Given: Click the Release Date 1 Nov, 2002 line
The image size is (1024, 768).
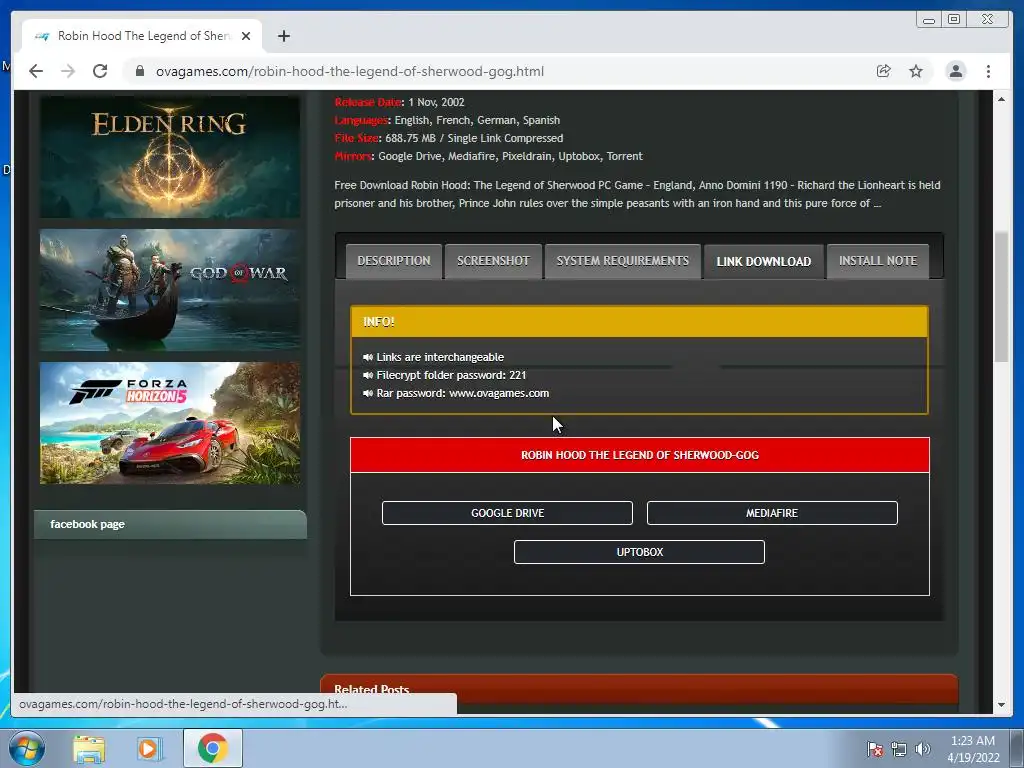Looking at the screenshot, I should (x=399, y=103).
